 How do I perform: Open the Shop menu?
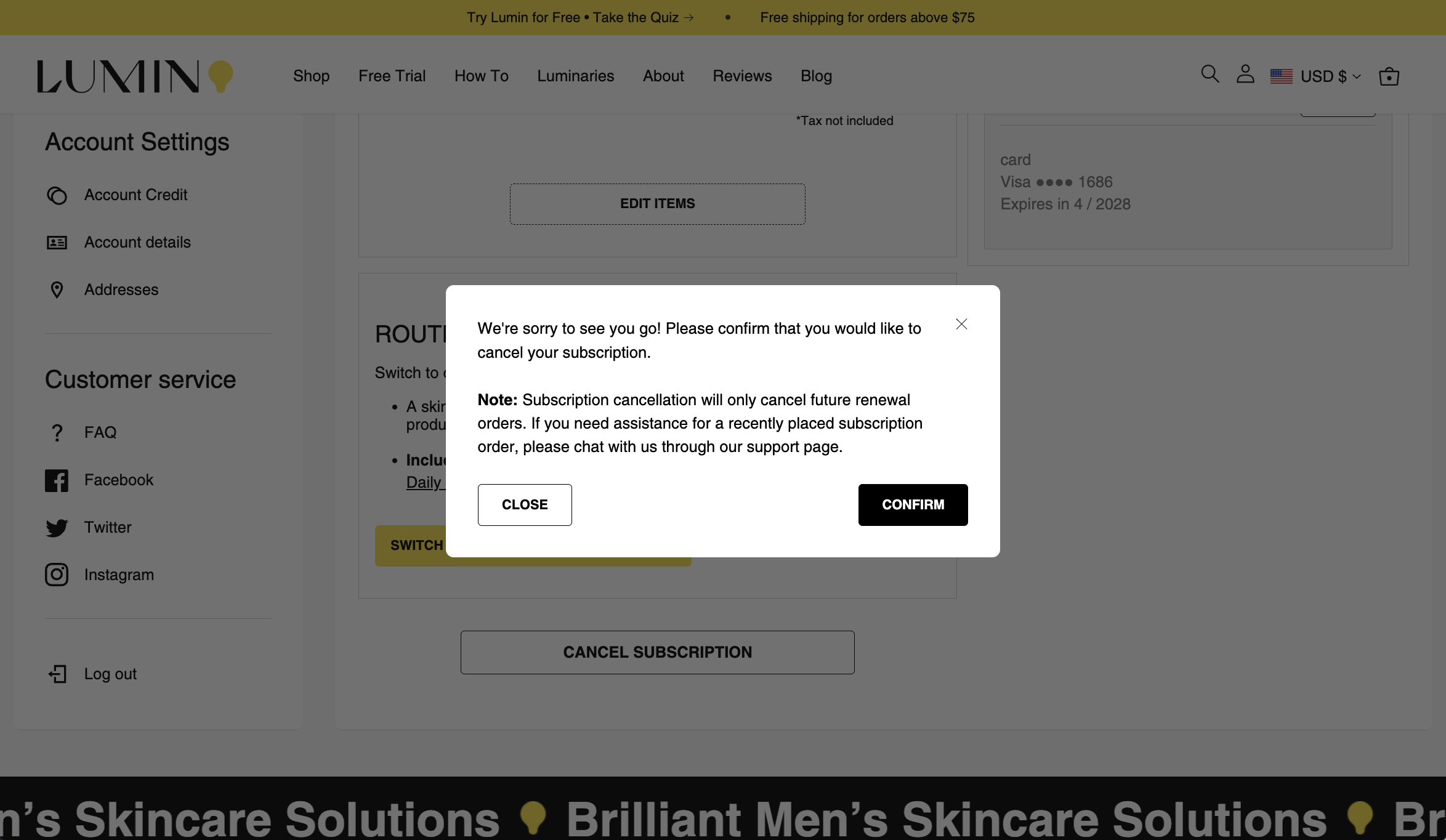311,76
